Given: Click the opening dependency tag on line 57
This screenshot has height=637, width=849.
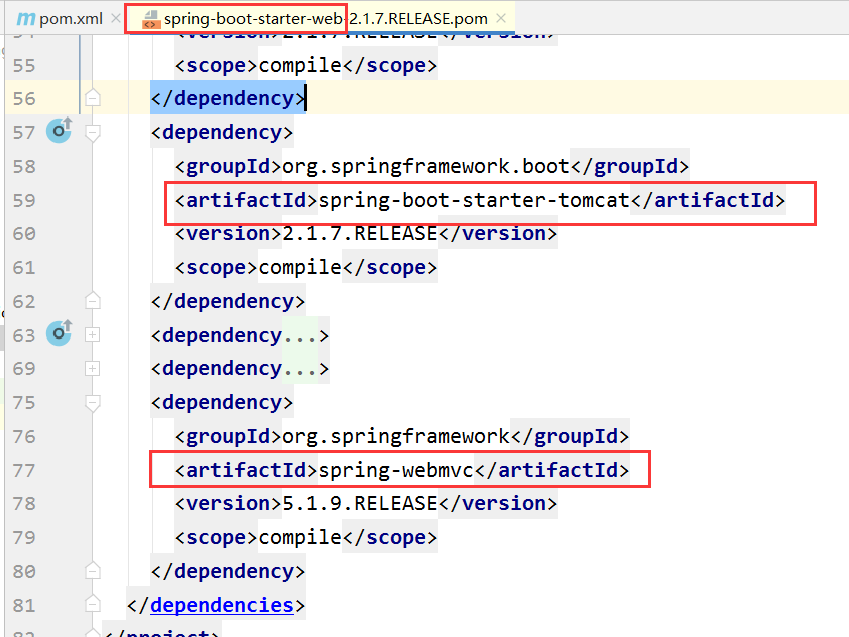Looking at the screenshot, I should pyautogui.click(x=222, y=132).
